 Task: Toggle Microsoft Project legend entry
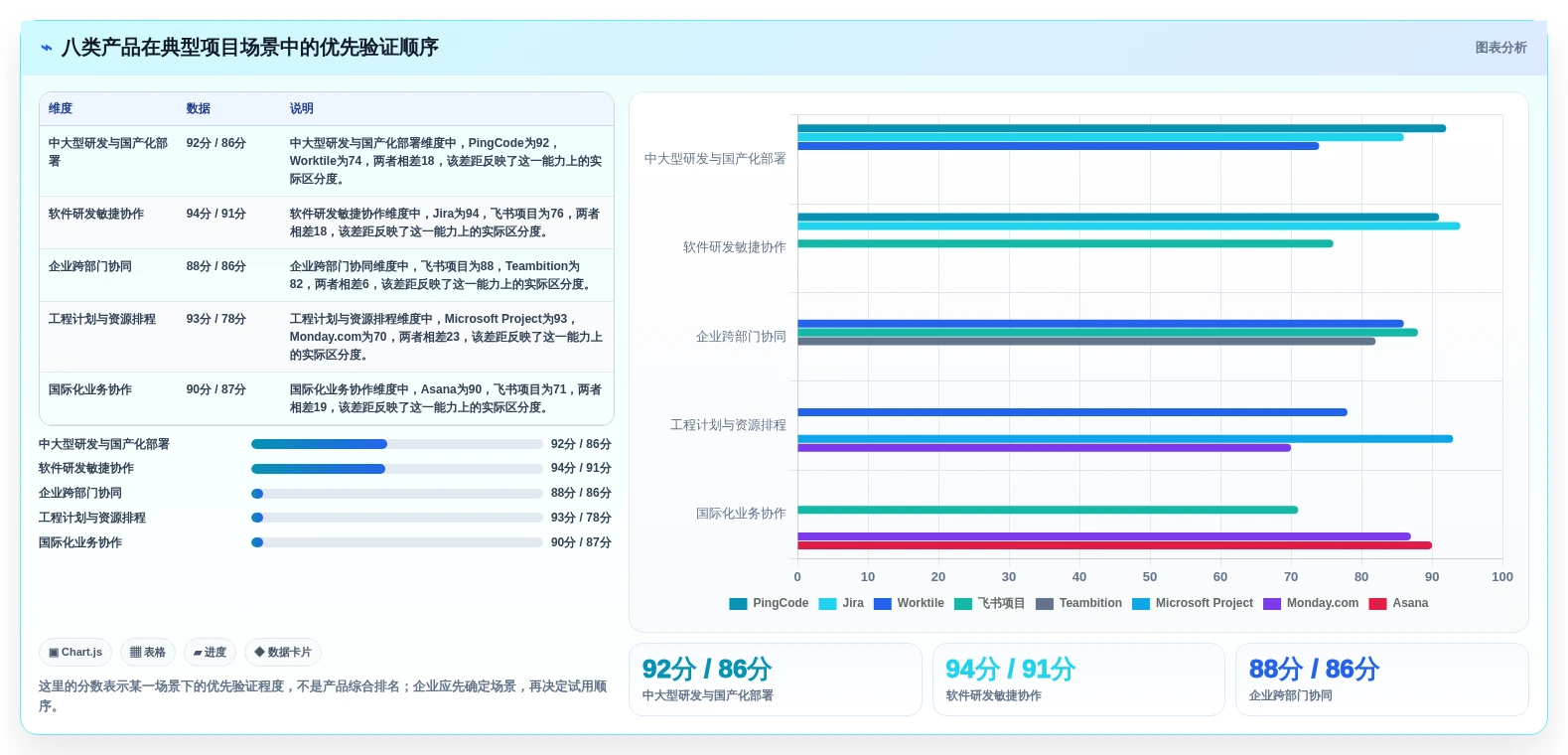[x=1193, y=603]
